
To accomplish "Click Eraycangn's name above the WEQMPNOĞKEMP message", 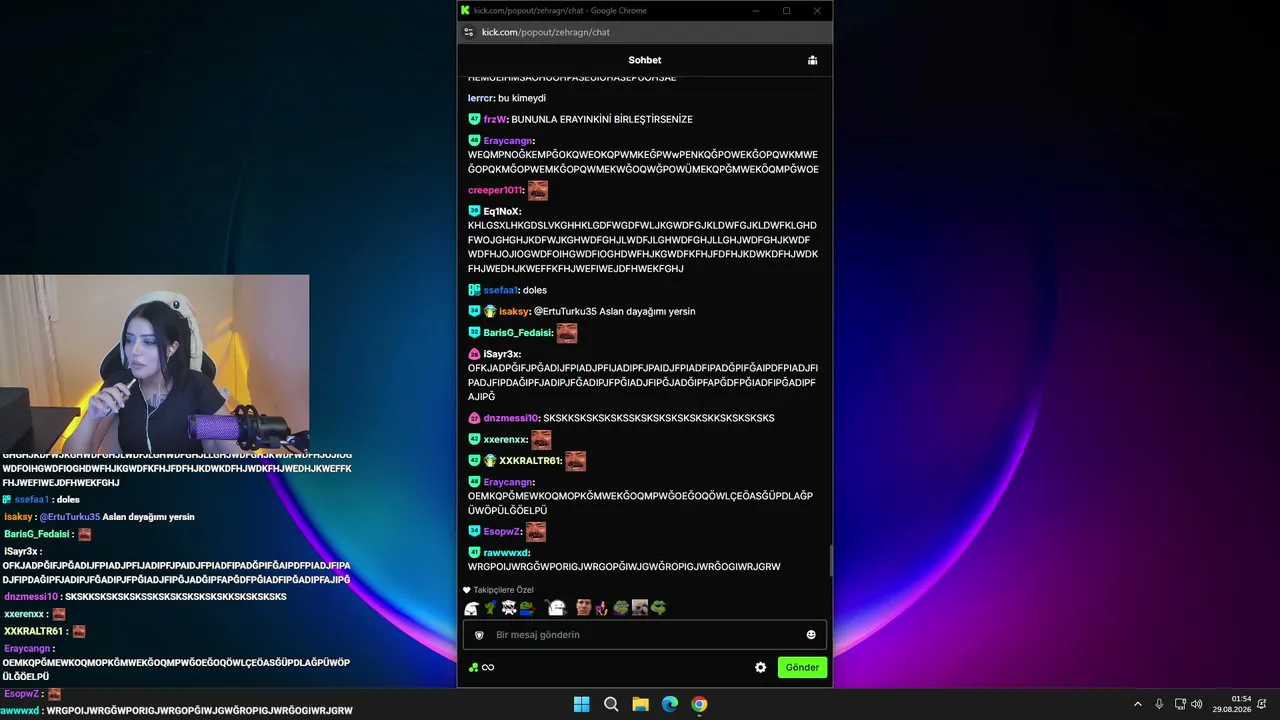I will 508,141.
